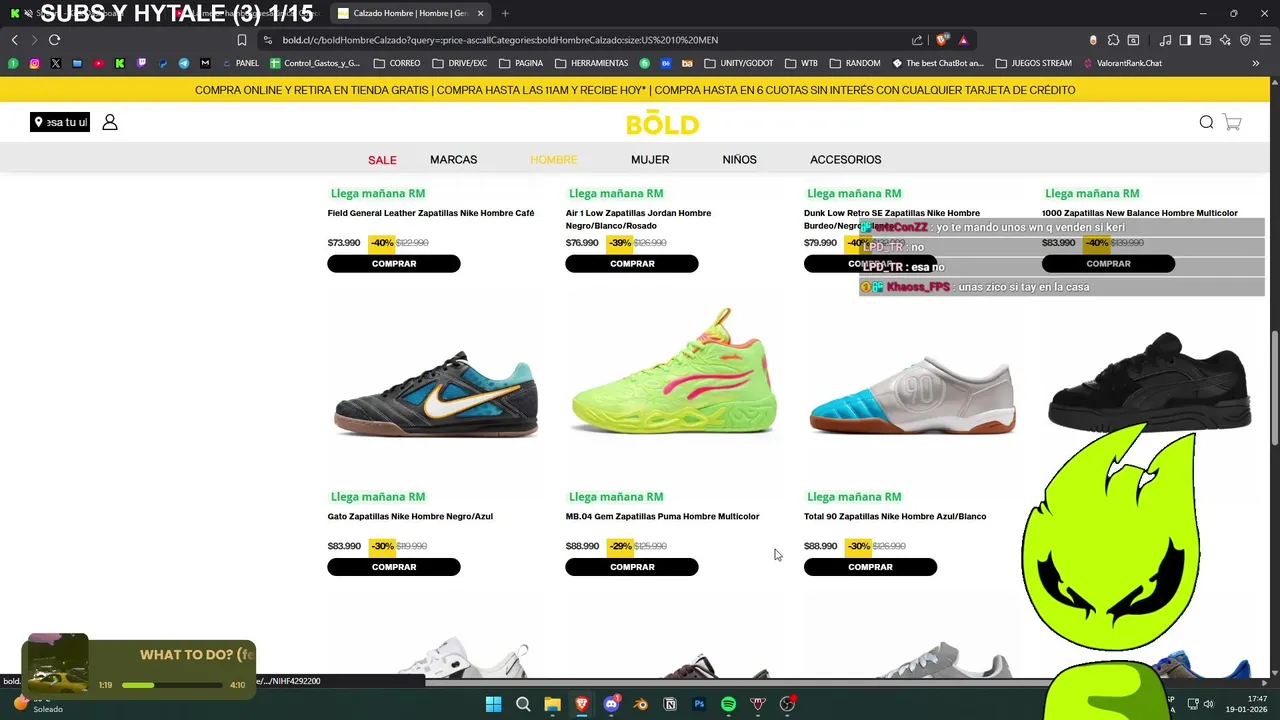Screen dimensions: 1280x720
Task: Open the Instagram bookmark icon
Action: [34, 63]
